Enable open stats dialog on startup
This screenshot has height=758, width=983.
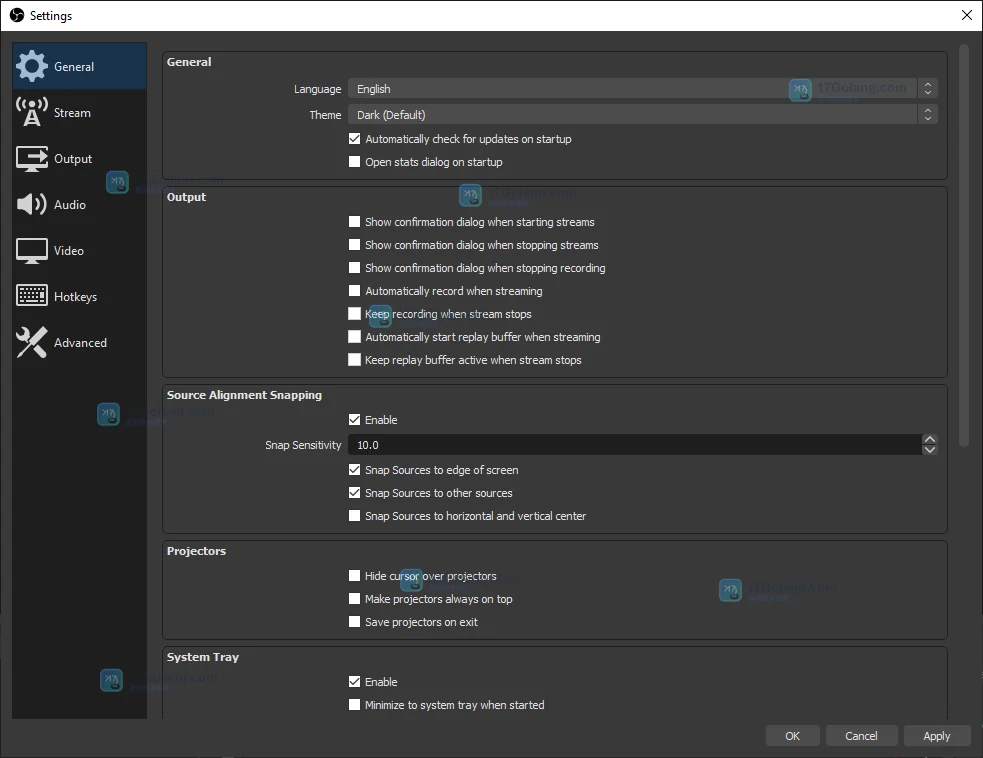point(354,162)
